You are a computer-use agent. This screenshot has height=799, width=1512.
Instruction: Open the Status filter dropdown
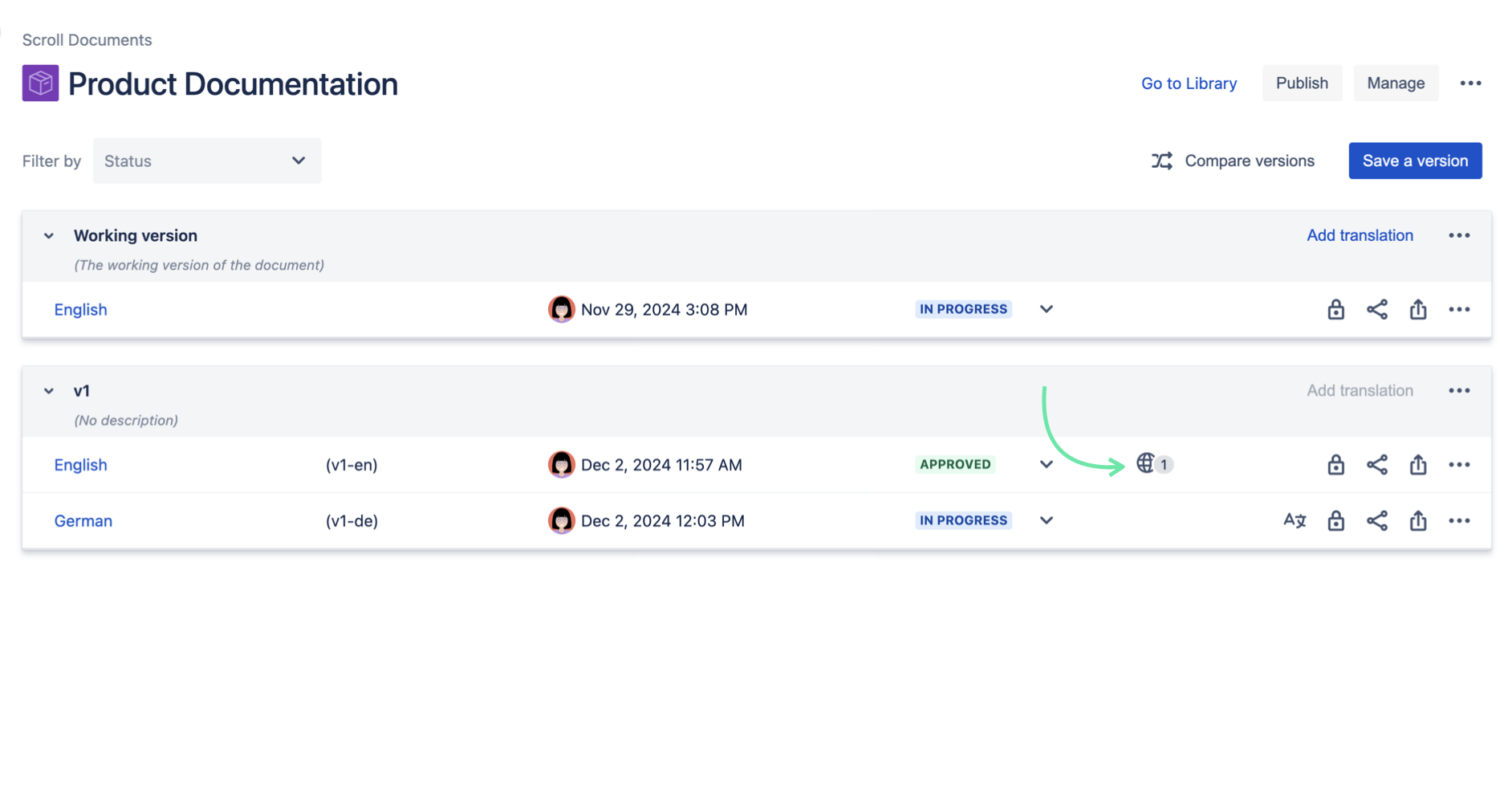coord(206,161)
